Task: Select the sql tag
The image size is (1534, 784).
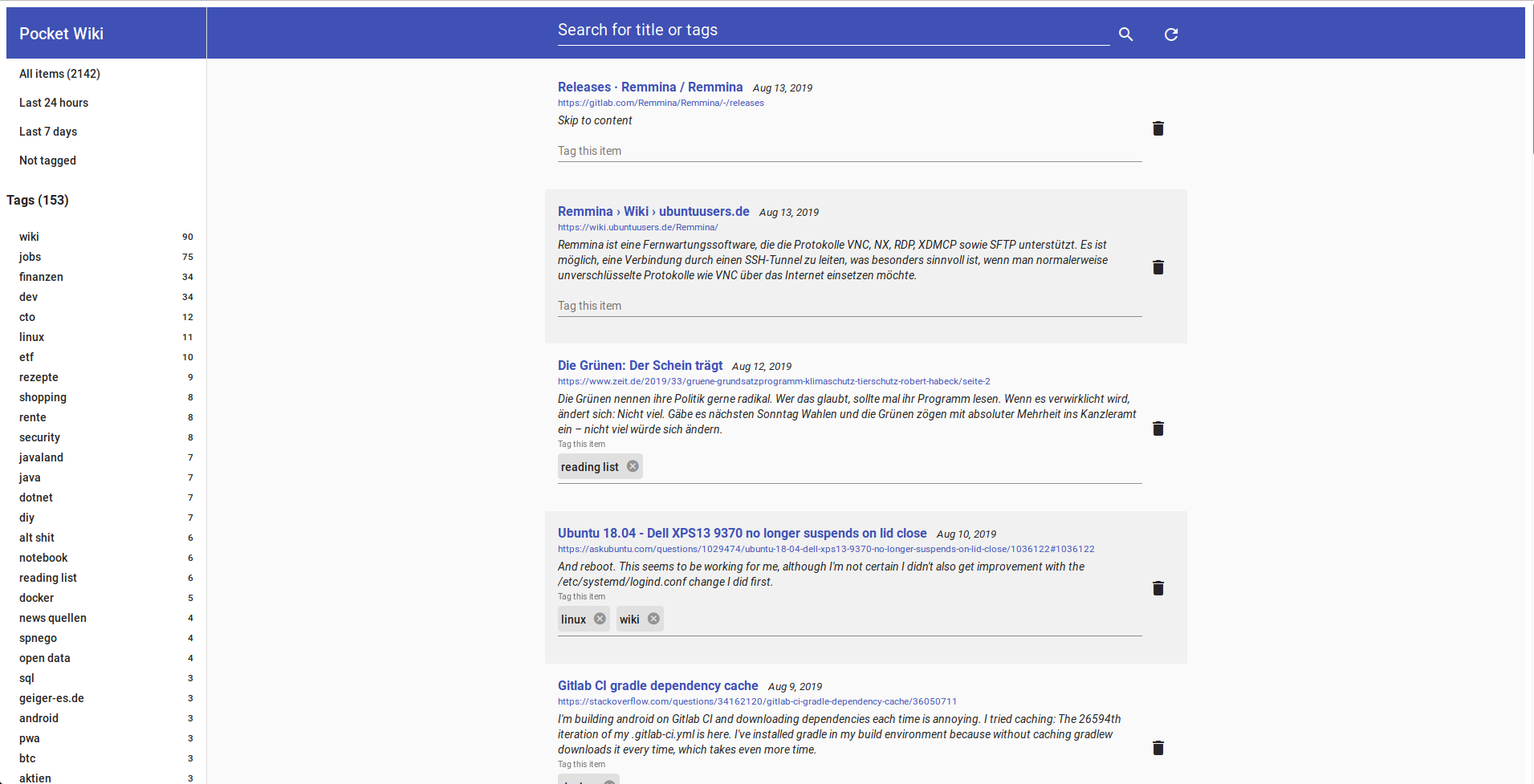Action: (x=106, y=678)
